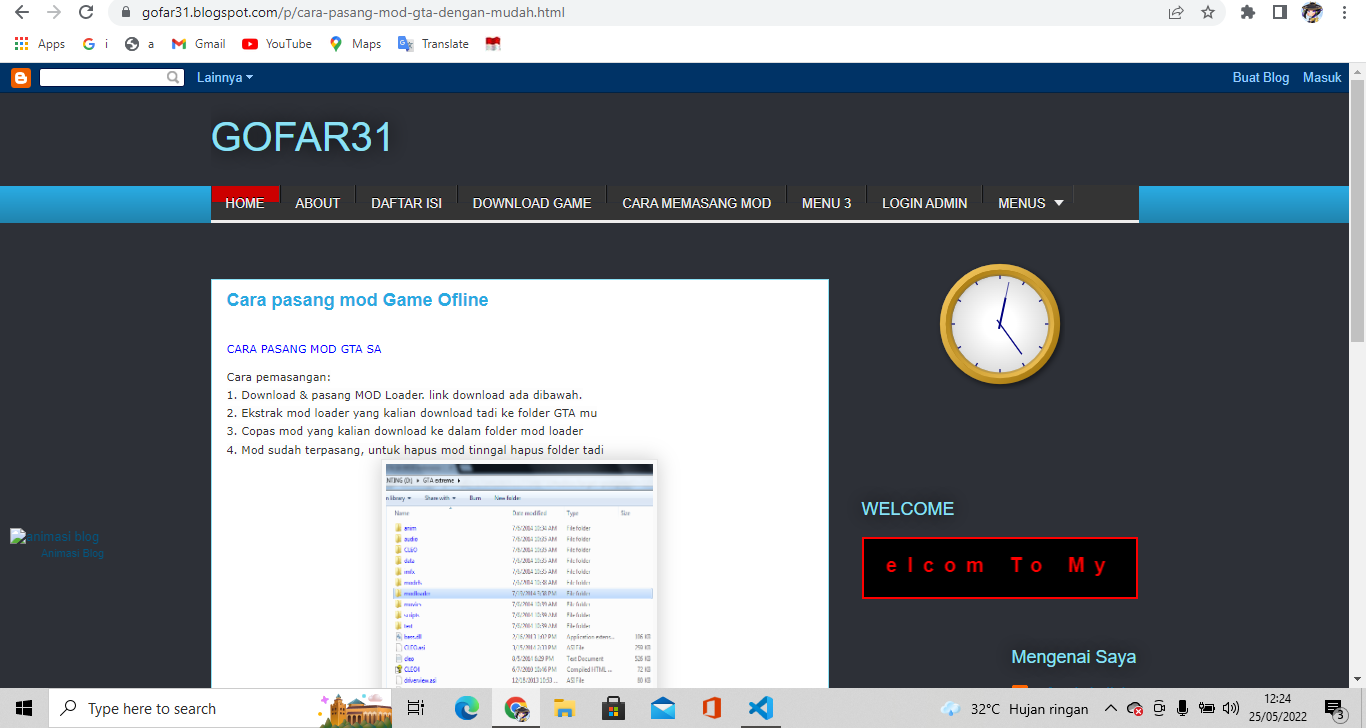Open the MENU 3 item
This screenshot has width=1366, height=728.
(827, 203)
